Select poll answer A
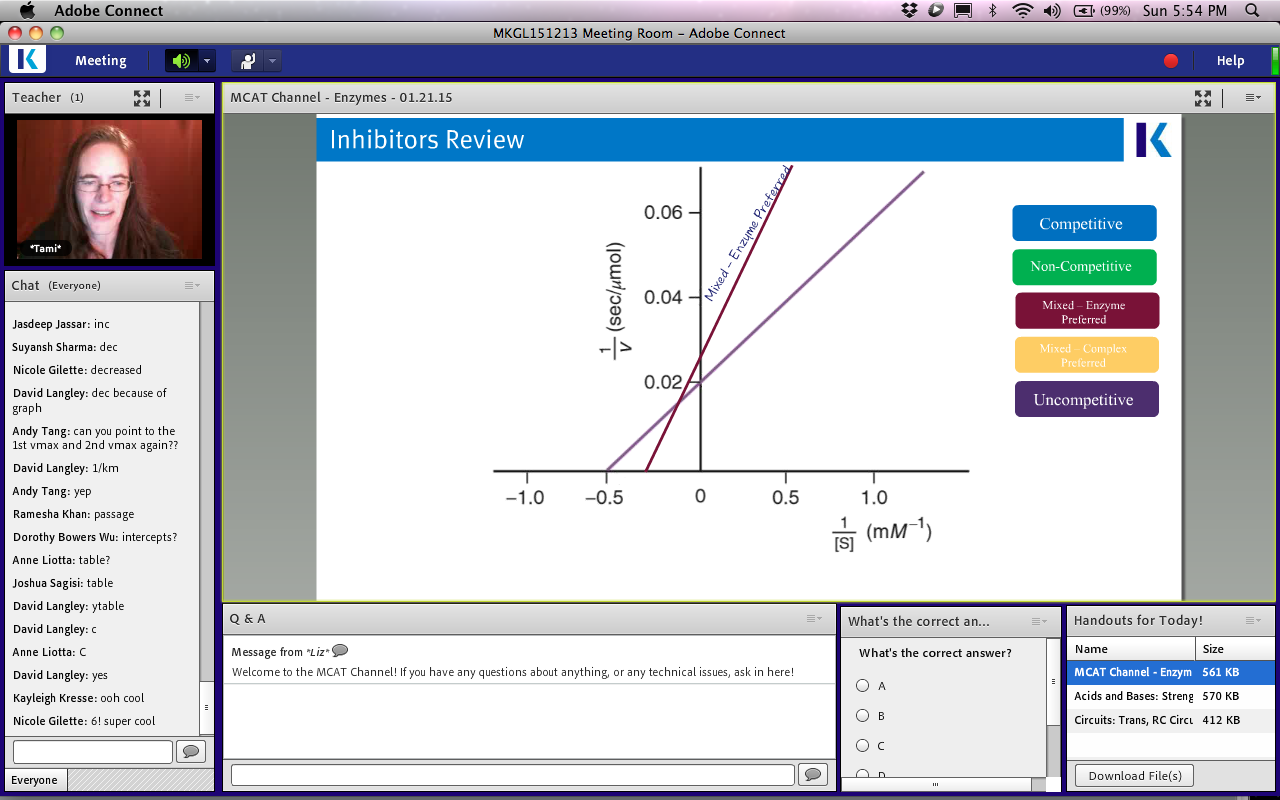The width and height of the screenshot is (1280, 800). [862, 686]
